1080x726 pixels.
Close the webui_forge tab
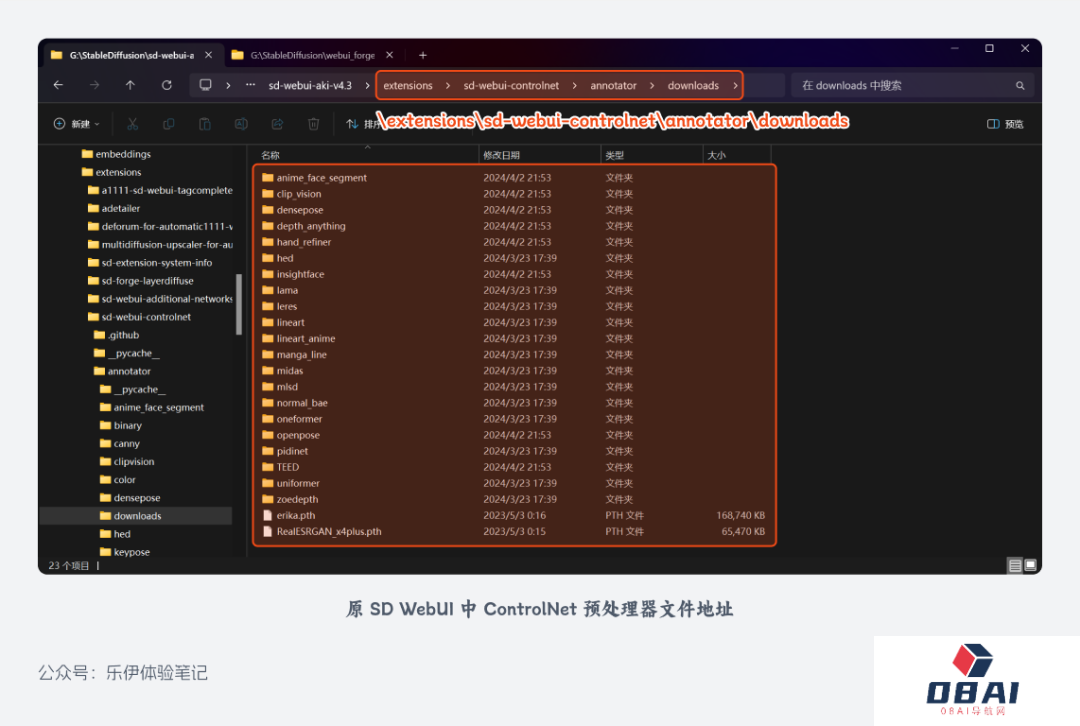point(390,55)
